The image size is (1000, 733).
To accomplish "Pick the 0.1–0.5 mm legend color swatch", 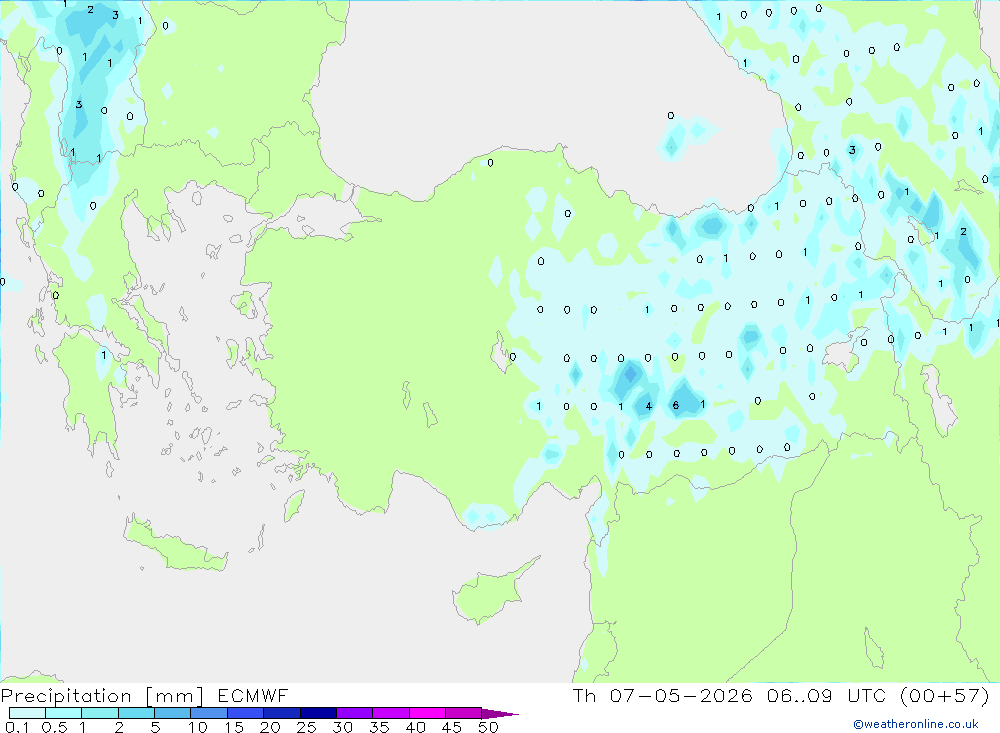I will coord(27,713).
